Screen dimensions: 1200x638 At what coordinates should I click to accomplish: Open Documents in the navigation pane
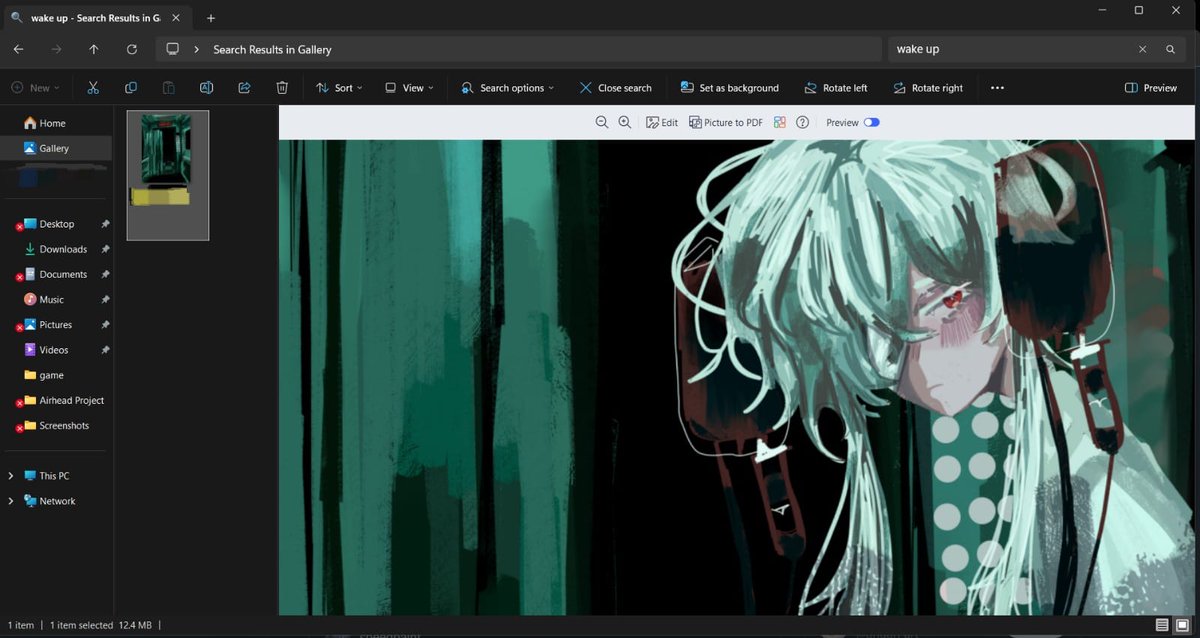pyautogui.click(x=57, y=274)
